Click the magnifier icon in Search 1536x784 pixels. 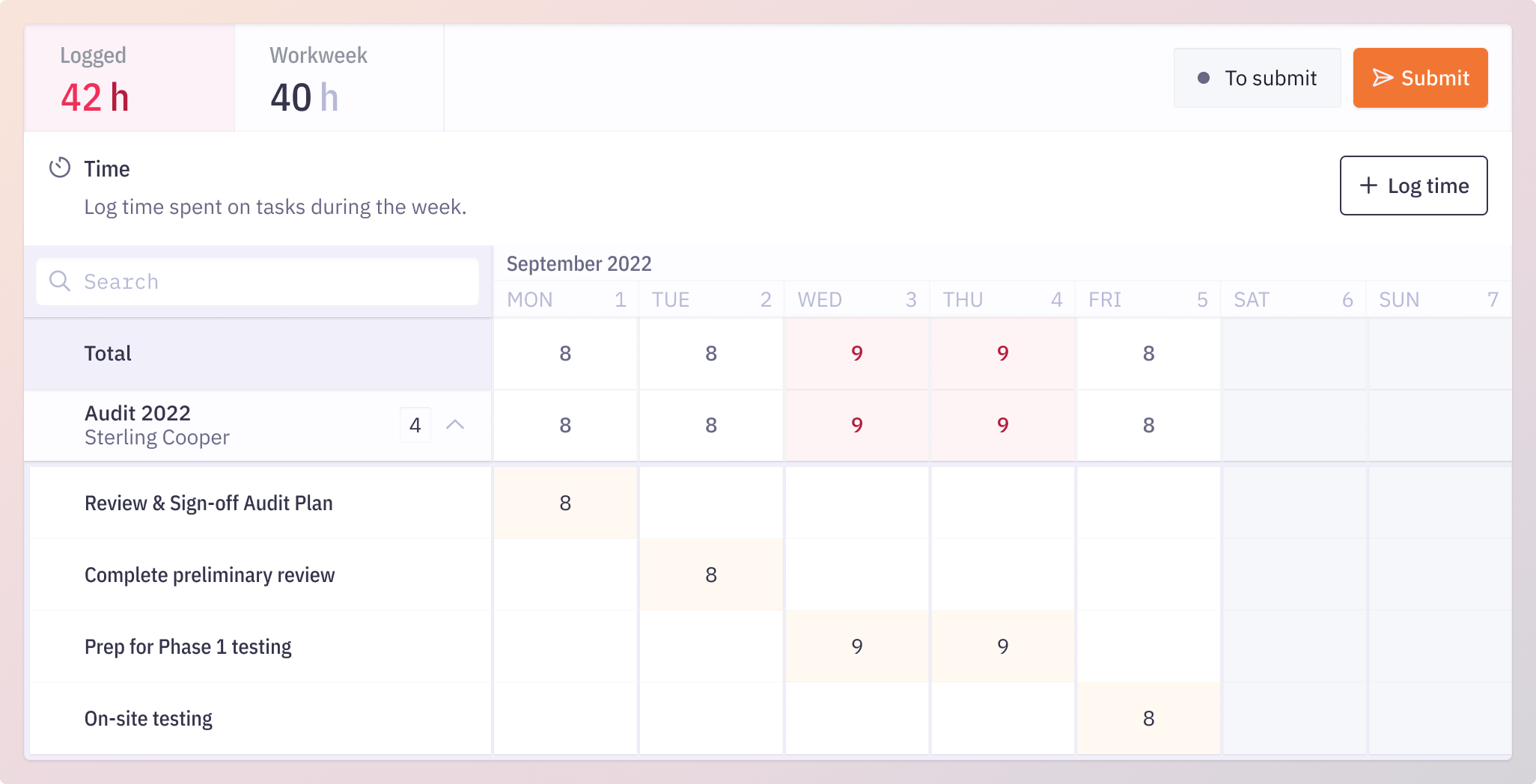59,281
